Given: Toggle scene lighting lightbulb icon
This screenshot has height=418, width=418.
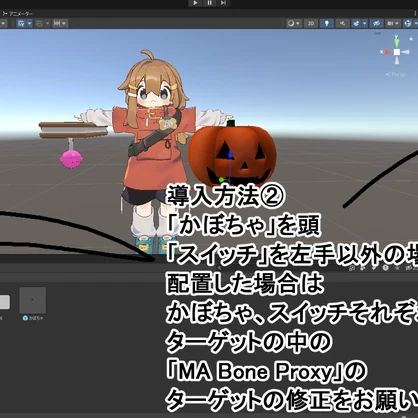Looking at the screenshot, I should coord(327,23).
